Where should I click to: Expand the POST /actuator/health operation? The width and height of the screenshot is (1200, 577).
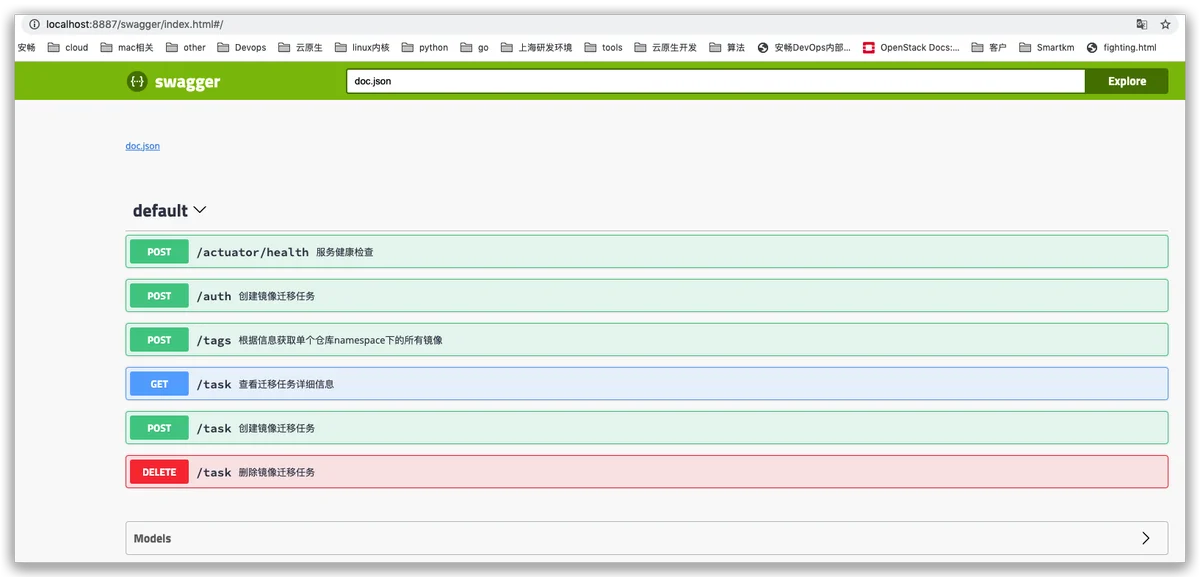coord(647,252)
